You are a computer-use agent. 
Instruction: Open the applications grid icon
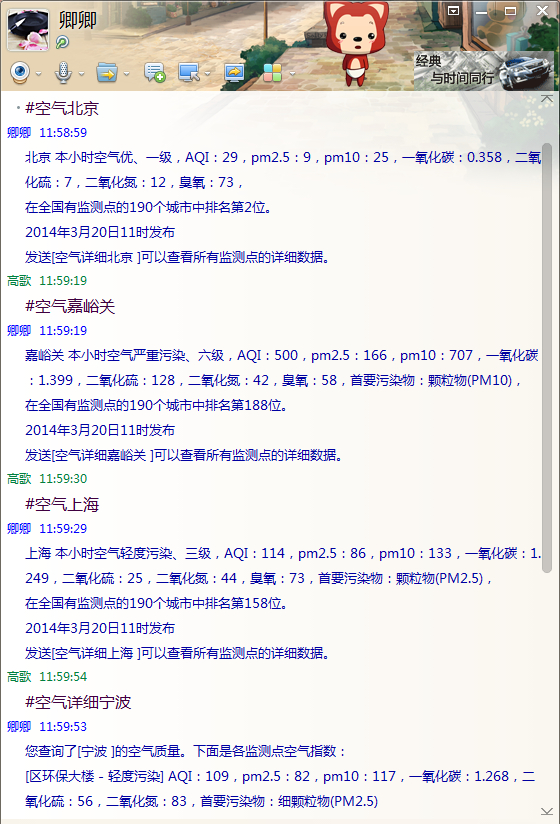click(x=272, y=73)
